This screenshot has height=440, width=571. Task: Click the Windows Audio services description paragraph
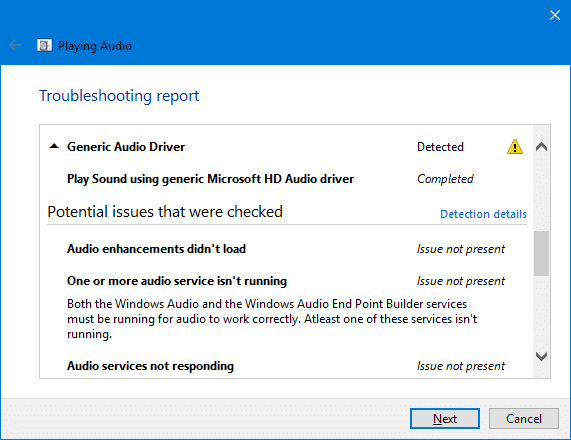272,319
